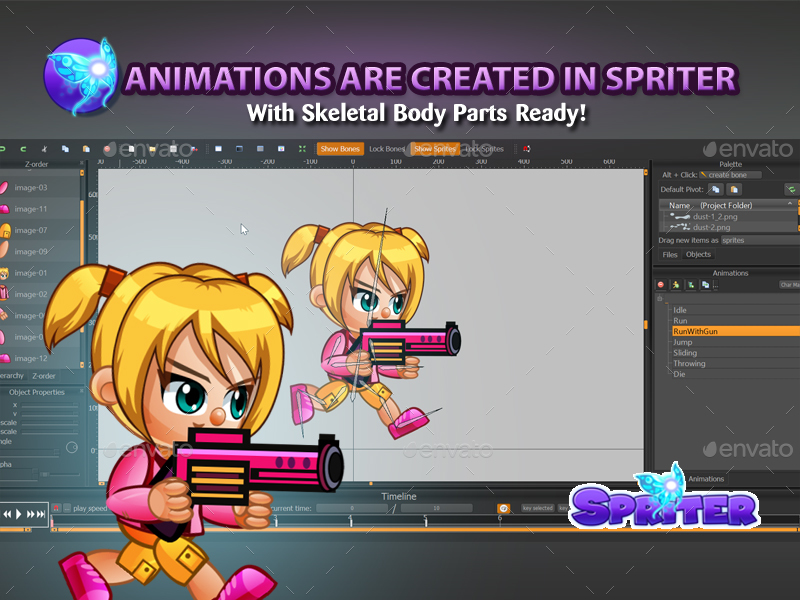The width and height of the screenshot is (800, 600).
Task: Switch to the Objects tab in the Palette
Action: coord(699,255)
